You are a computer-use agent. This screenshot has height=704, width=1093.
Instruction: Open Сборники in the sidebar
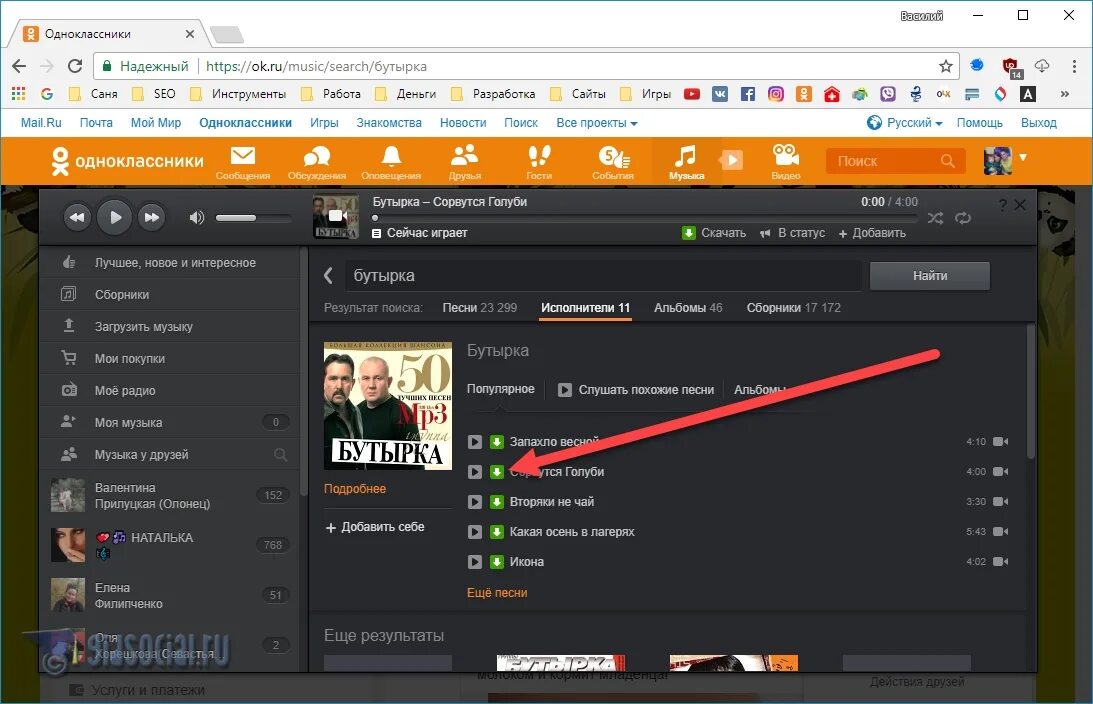coord(169,295)
